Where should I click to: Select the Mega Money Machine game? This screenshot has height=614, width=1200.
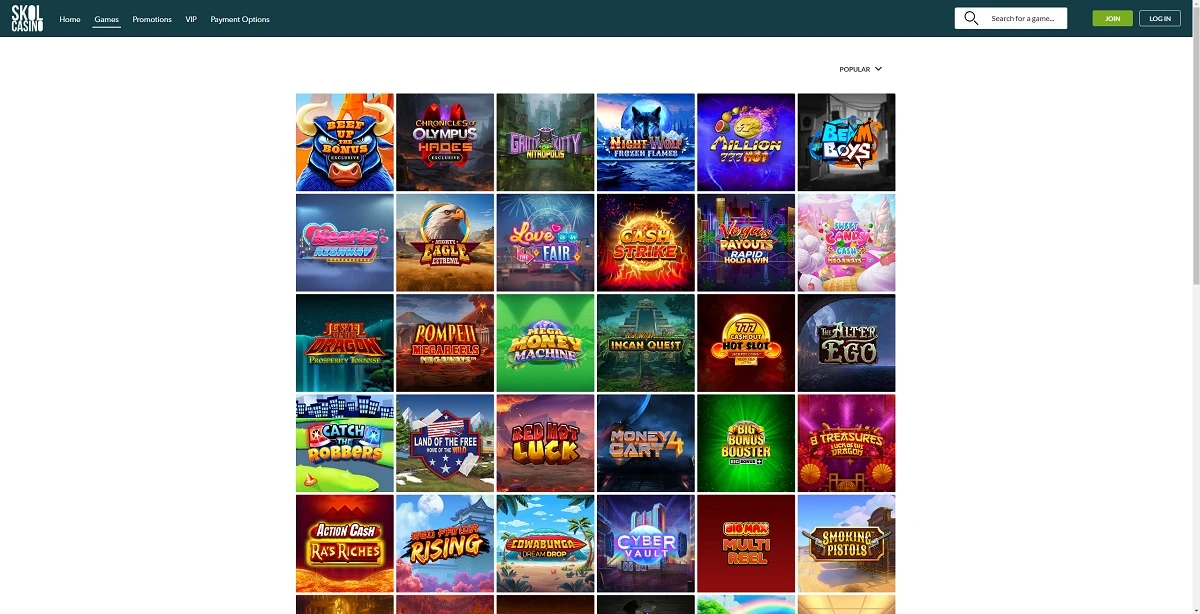tap(546, 342)
